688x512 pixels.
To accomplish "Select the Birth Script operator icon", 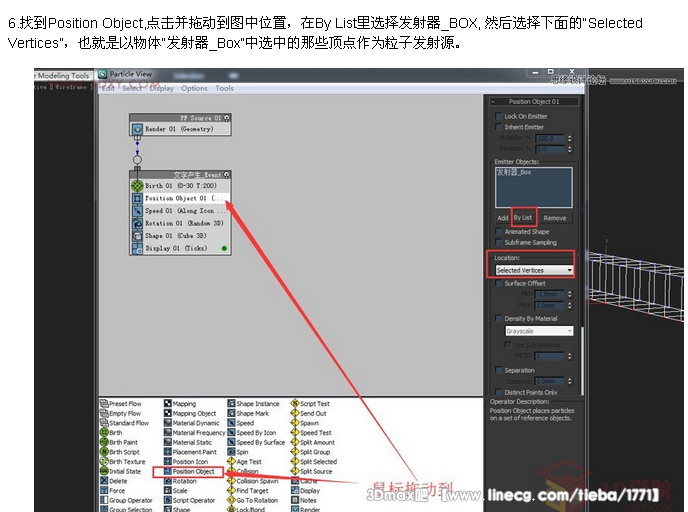I will coord(104,451).
